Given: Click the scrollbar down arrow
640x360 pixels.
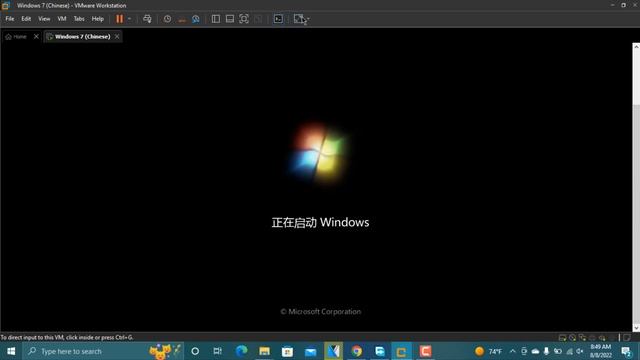Looking at the screenshot, I should 636,328.
